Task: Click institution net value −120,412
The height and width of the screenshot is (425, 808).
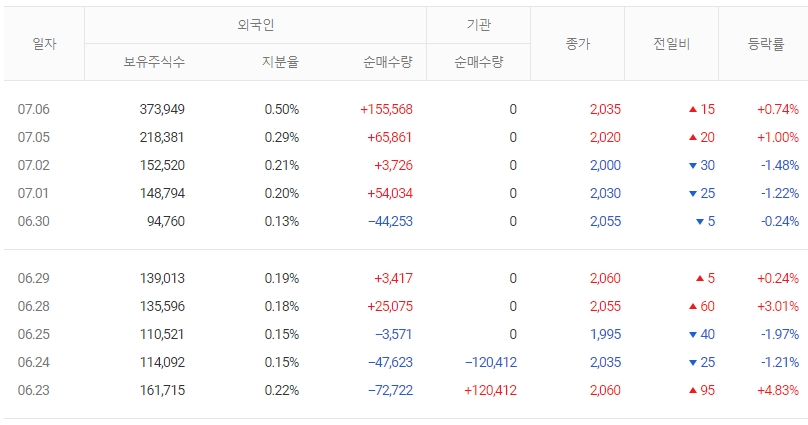Action: [x=491, y=362]
